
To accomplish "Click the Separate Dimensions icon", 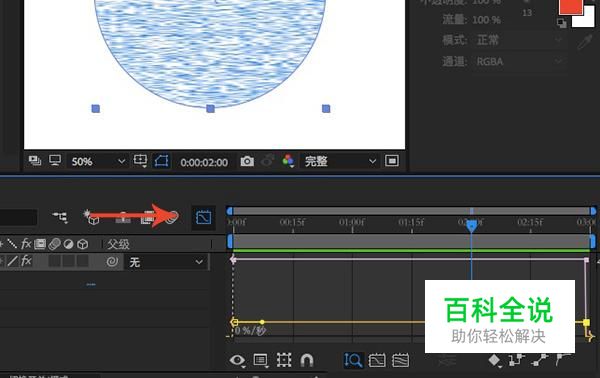I will pyautogui.click(x=446, y=360).
